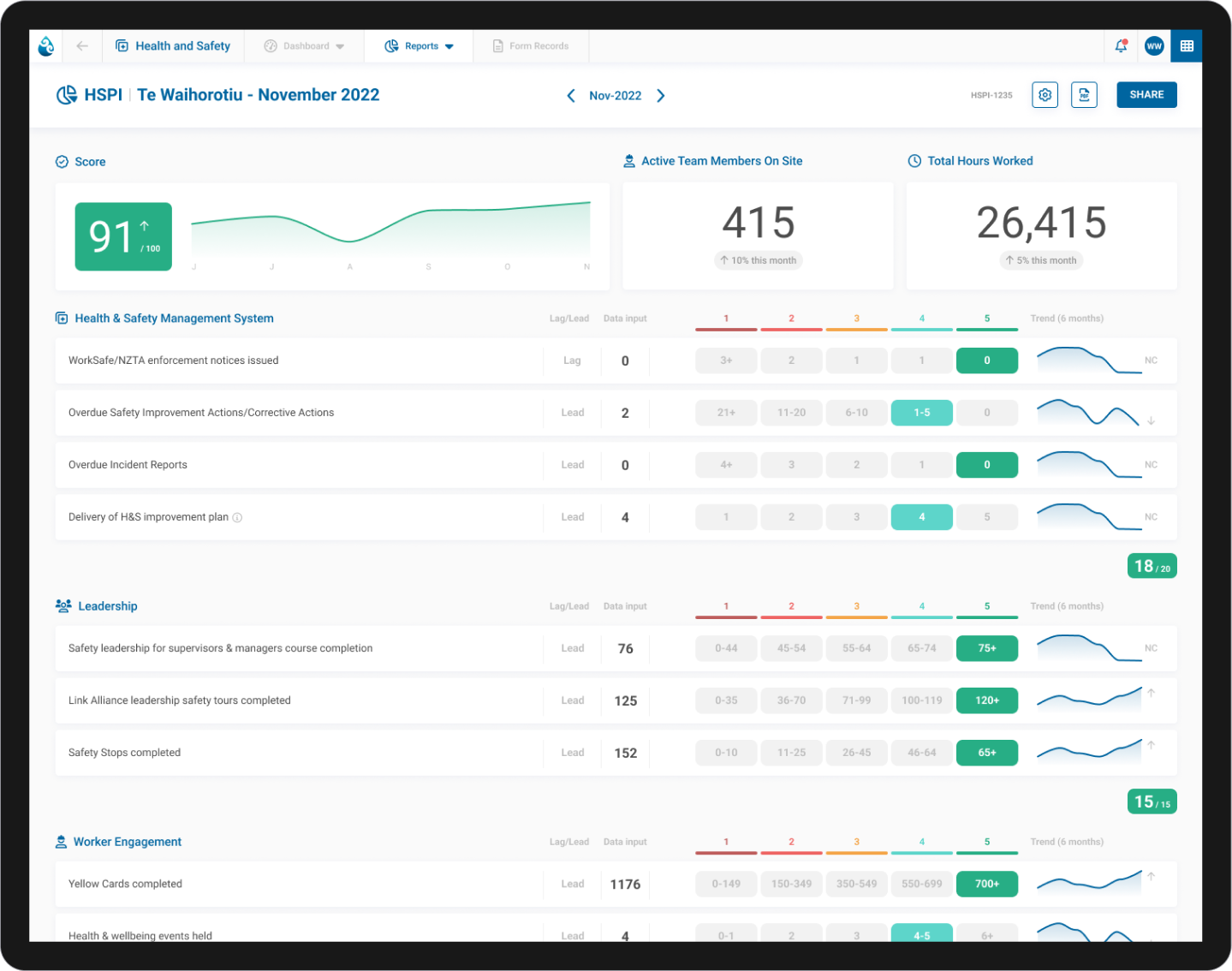Export the report as PDF

(x=1084, y=94)
